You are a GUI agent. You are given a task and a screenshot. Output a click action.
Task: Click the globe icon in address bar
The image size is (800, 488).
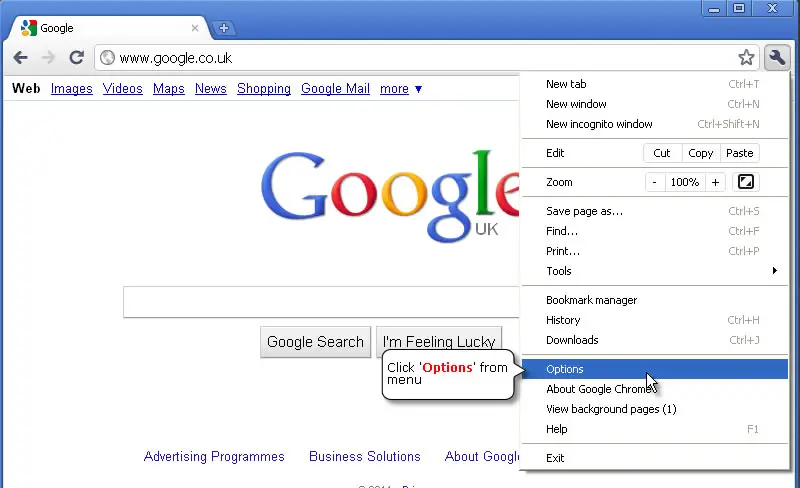tap(107, 57)
